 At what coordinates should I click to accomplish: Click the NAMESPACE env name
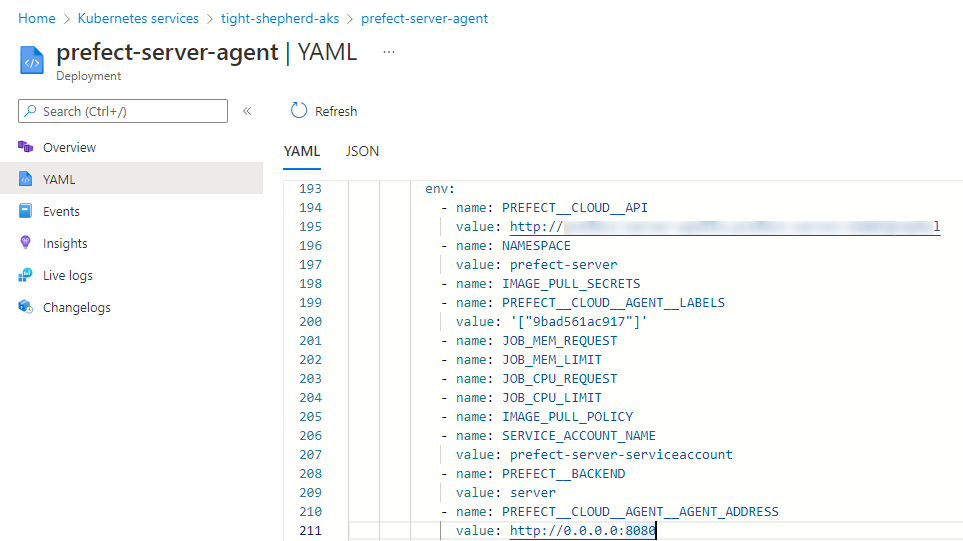click(536, 246)
